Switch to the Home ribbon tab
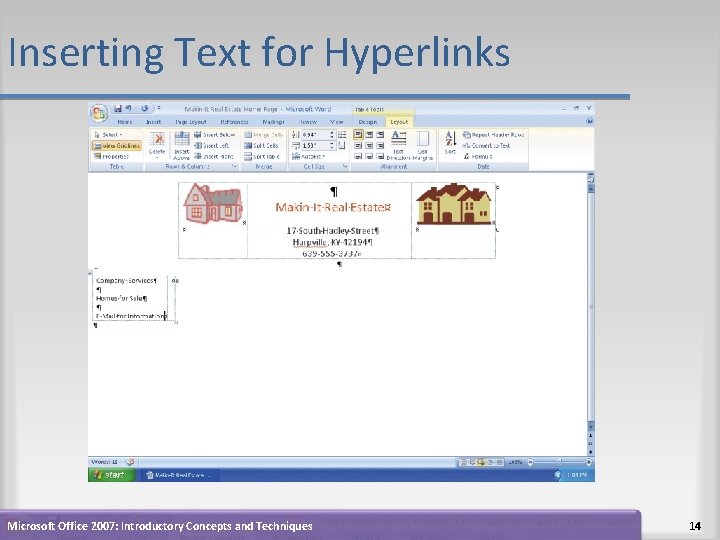The image size is (720, 540). click(x=125, y=122)
